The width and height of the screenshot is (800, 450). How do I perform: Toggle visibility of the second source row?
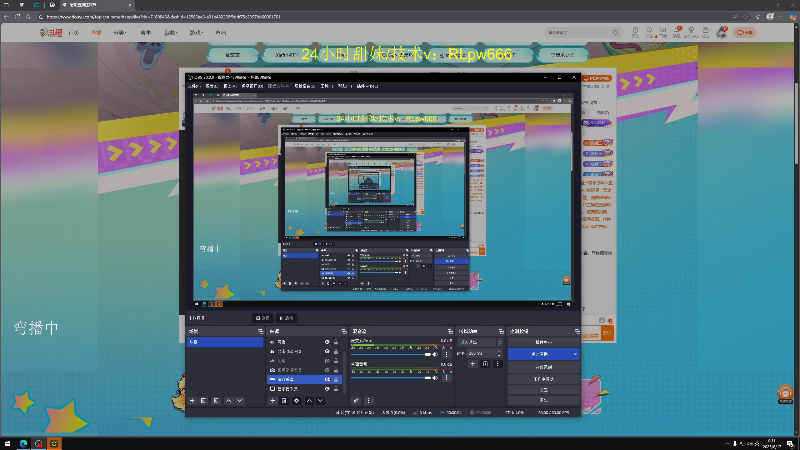point(327,352)
